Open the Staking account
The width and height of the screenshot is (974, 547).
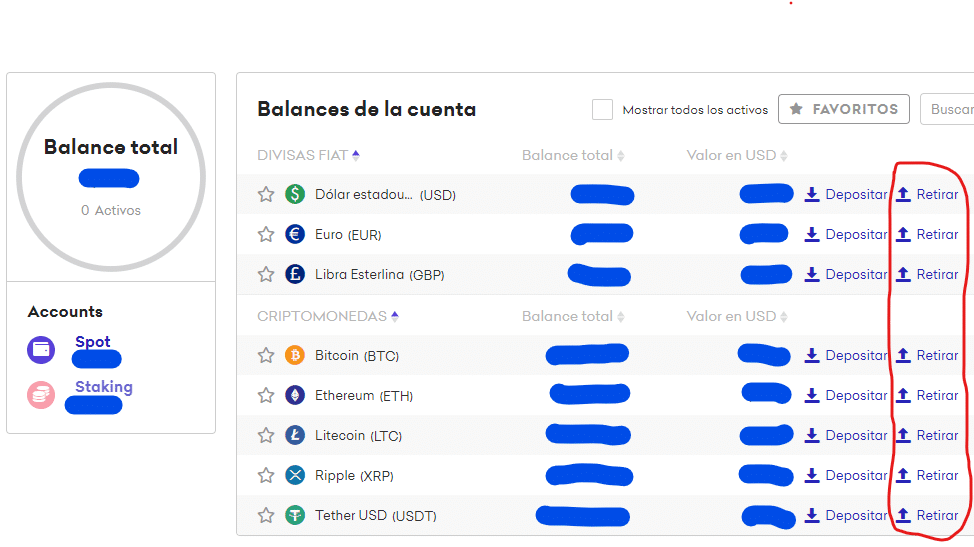(104, 387)
